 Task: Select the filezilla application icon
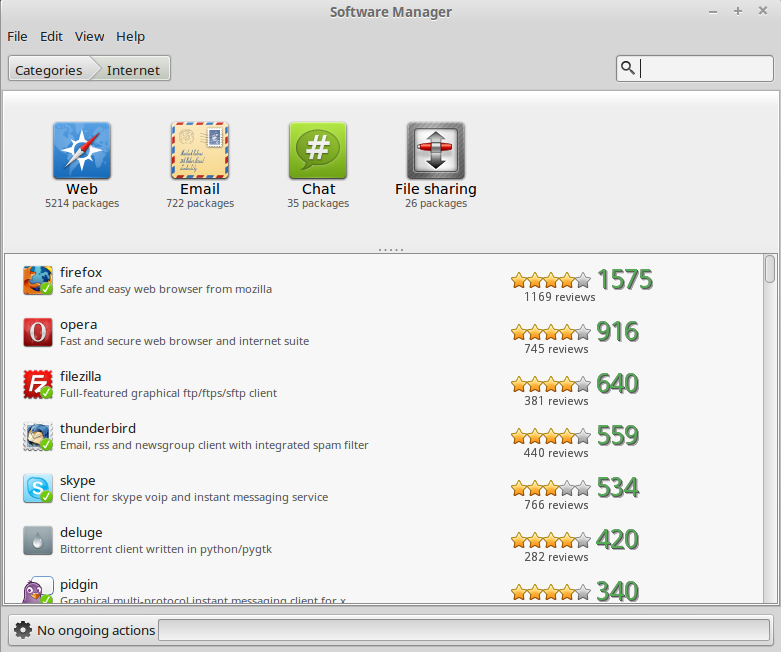(38, 385)
